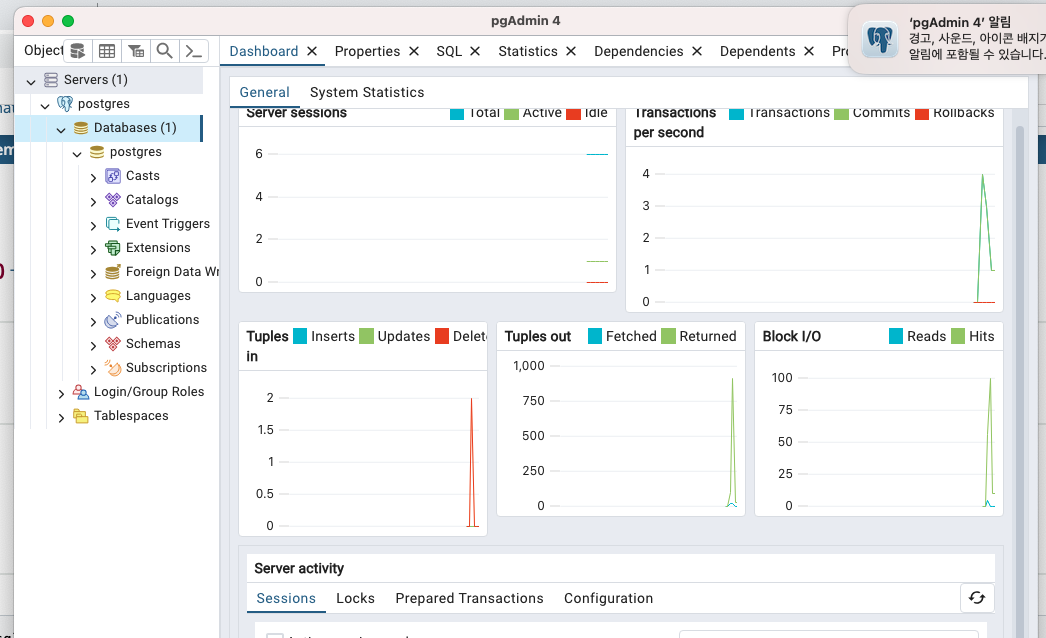Click the Subscriptions node icon
Screen dimensions: 1046x638
coord(113,368)
